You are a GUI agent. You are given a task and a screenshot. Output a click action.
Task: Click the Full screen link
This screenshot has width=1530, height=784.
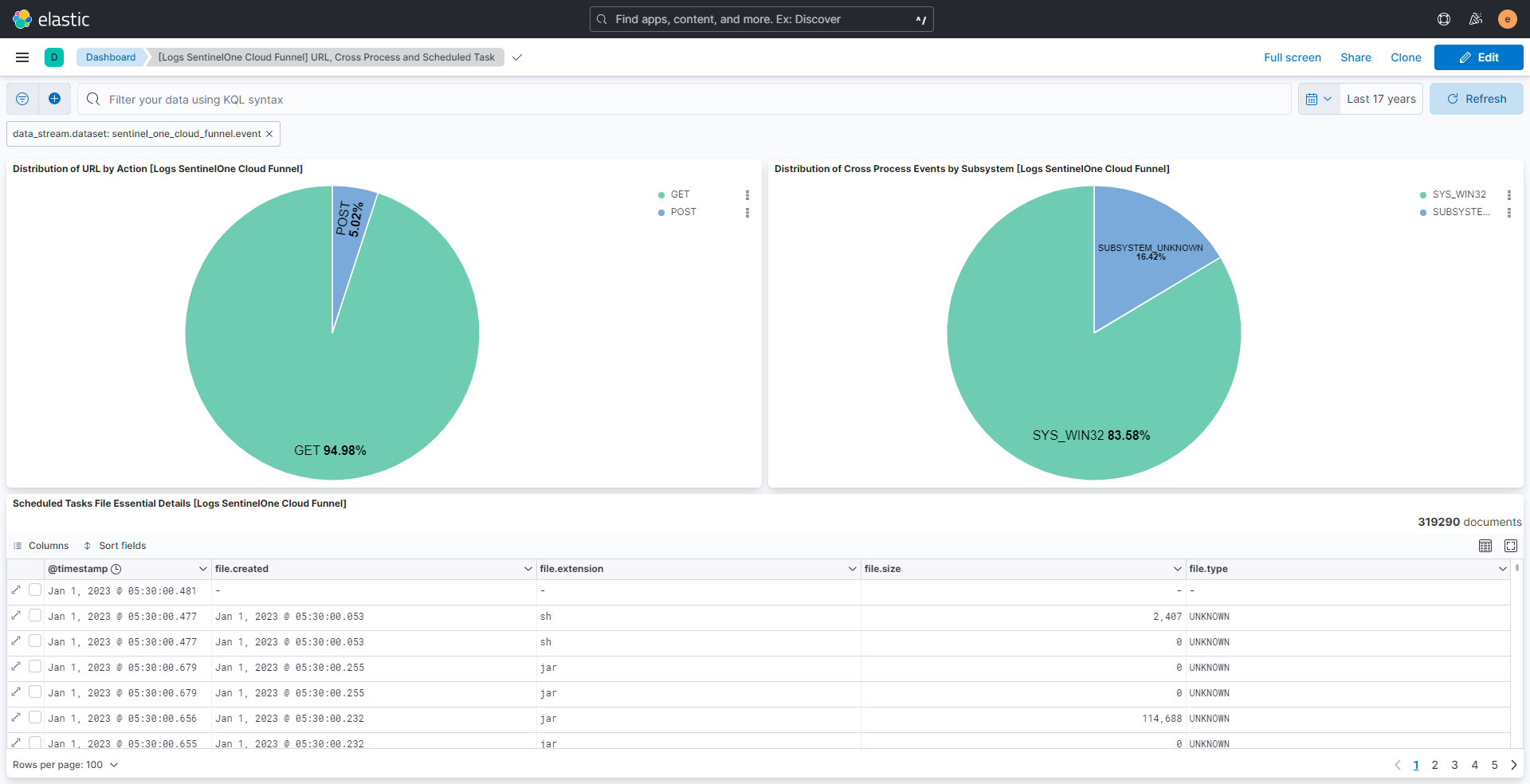point(1292,57)
